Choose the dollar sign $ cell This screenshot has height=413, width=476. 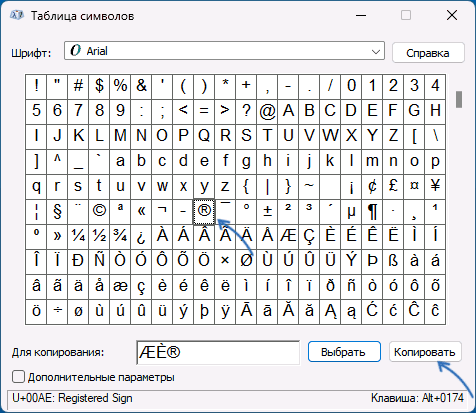pyautogui.click(x=99, y=87)
